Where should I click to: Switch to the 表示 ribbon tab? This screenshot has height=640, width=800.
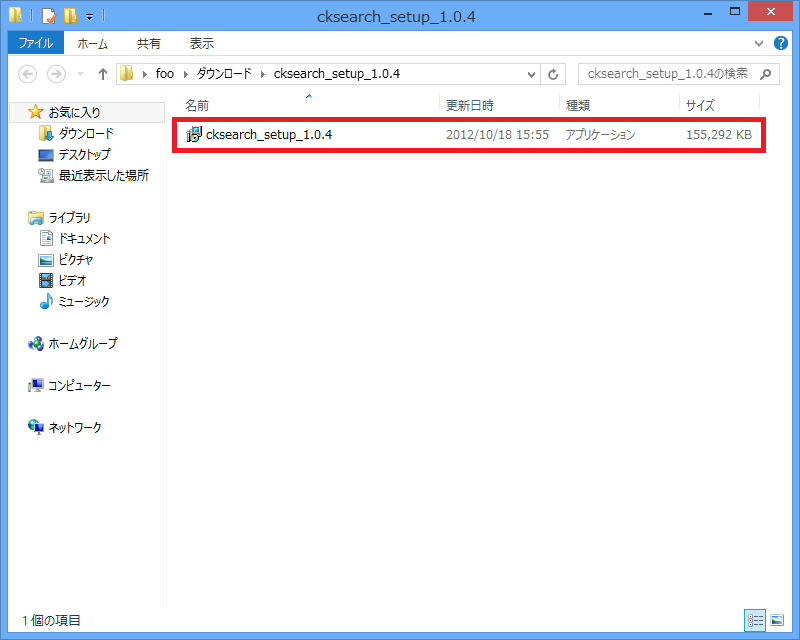pos(201,44)
